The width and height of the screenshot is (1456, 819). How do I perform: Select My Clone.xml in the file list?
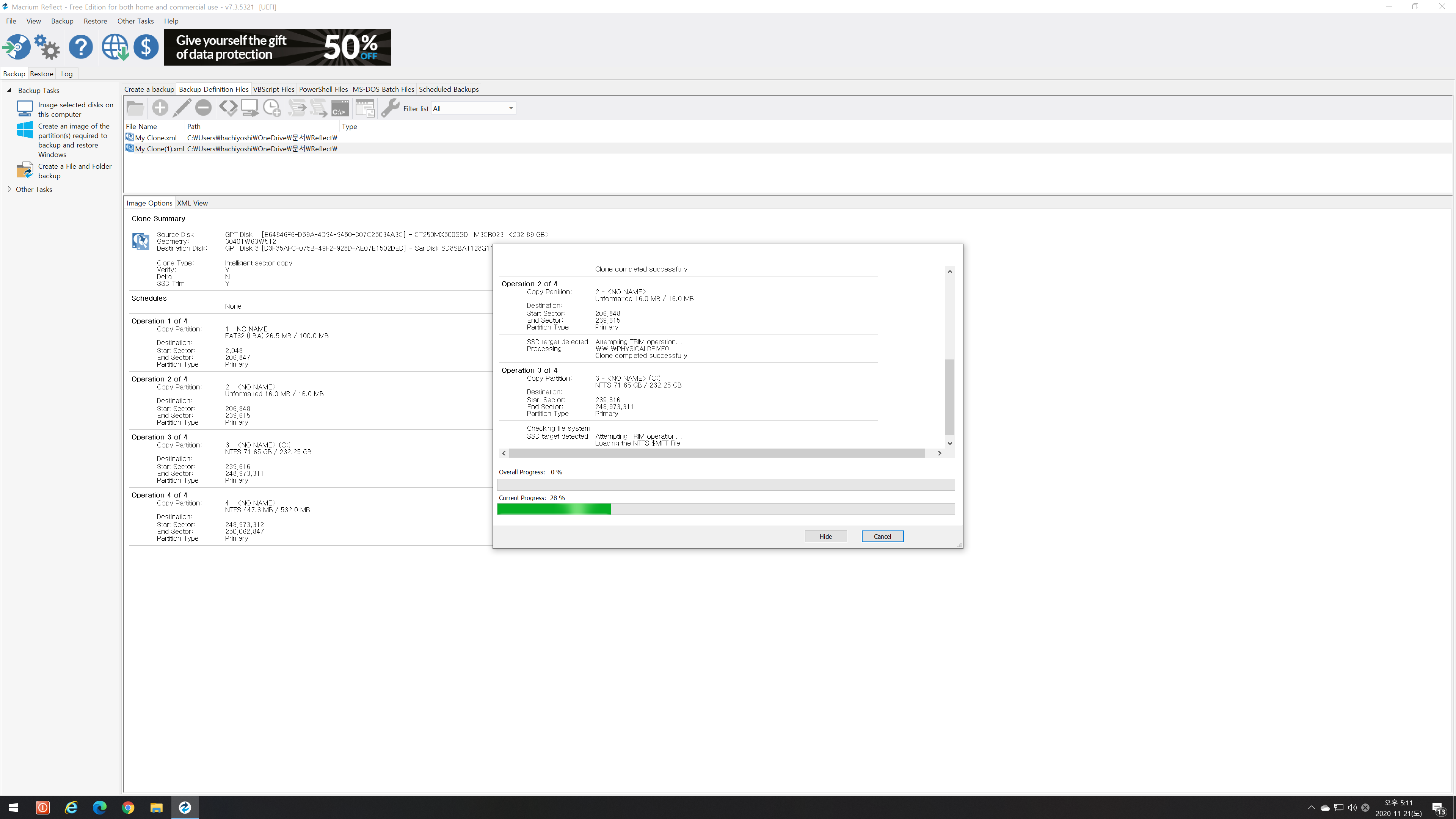pyautogui.click(x=155, y=138)
